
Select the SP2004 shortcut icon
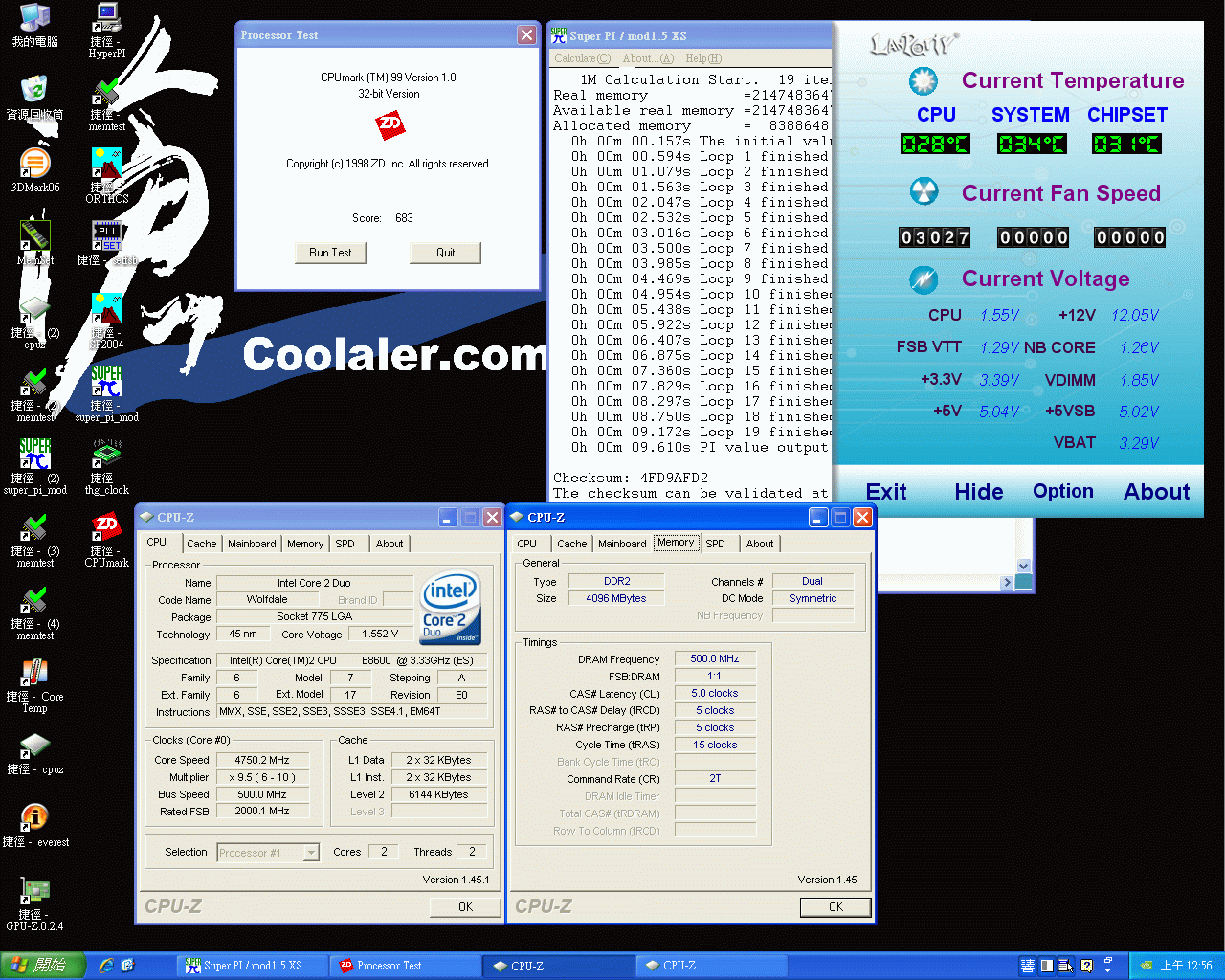pos(107,308)
